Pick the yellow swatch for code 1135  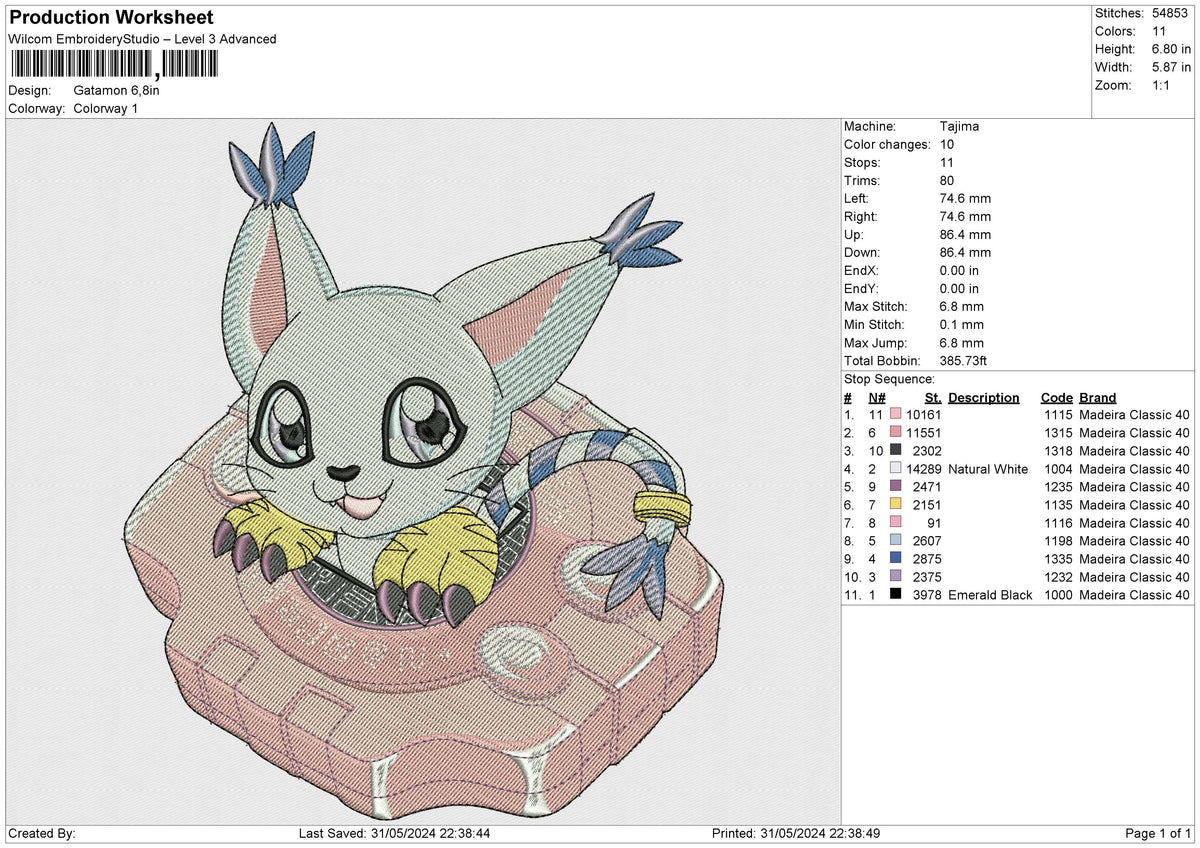[895, 505]
